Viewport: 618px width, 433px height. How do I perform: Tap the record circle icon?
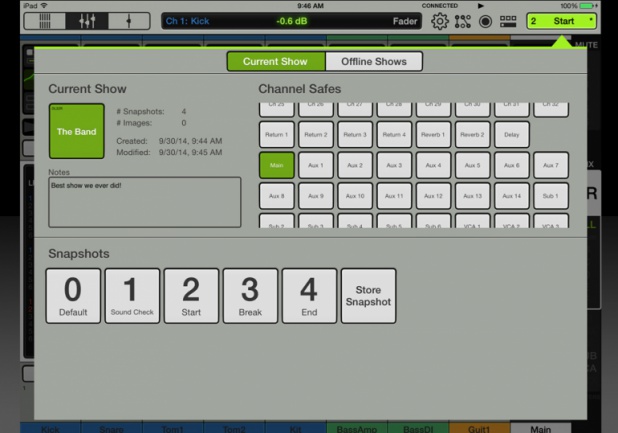pyautogui.click(x=485, y=21)
